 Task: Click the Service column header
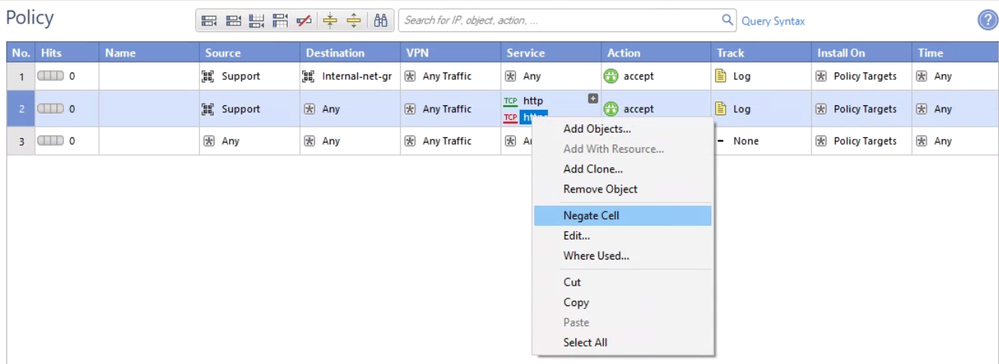pyautogui.click(x=552, y=53)
